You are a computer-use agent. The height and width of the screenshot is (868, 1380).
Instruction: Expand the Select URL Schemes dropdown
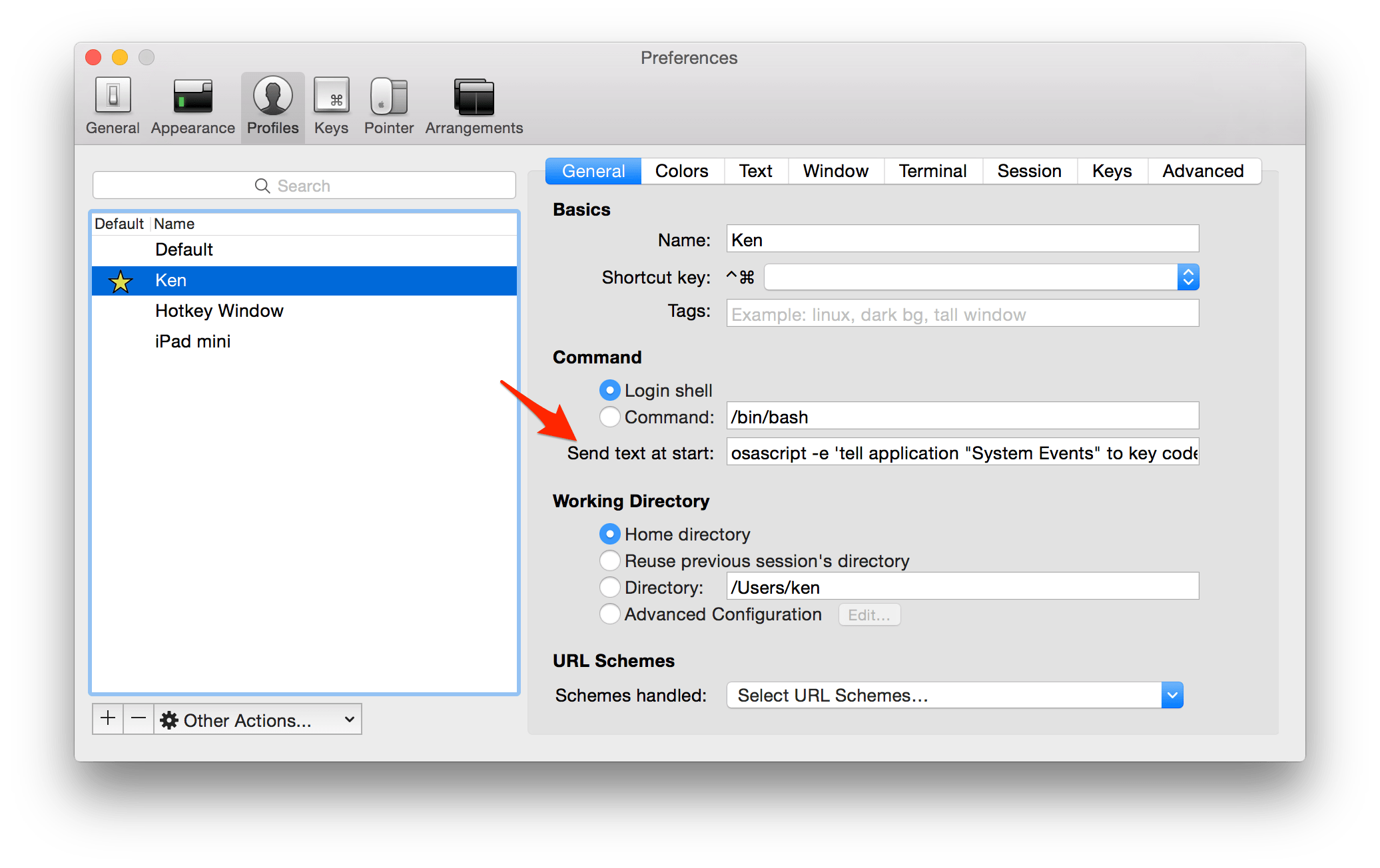(1172, 695)
